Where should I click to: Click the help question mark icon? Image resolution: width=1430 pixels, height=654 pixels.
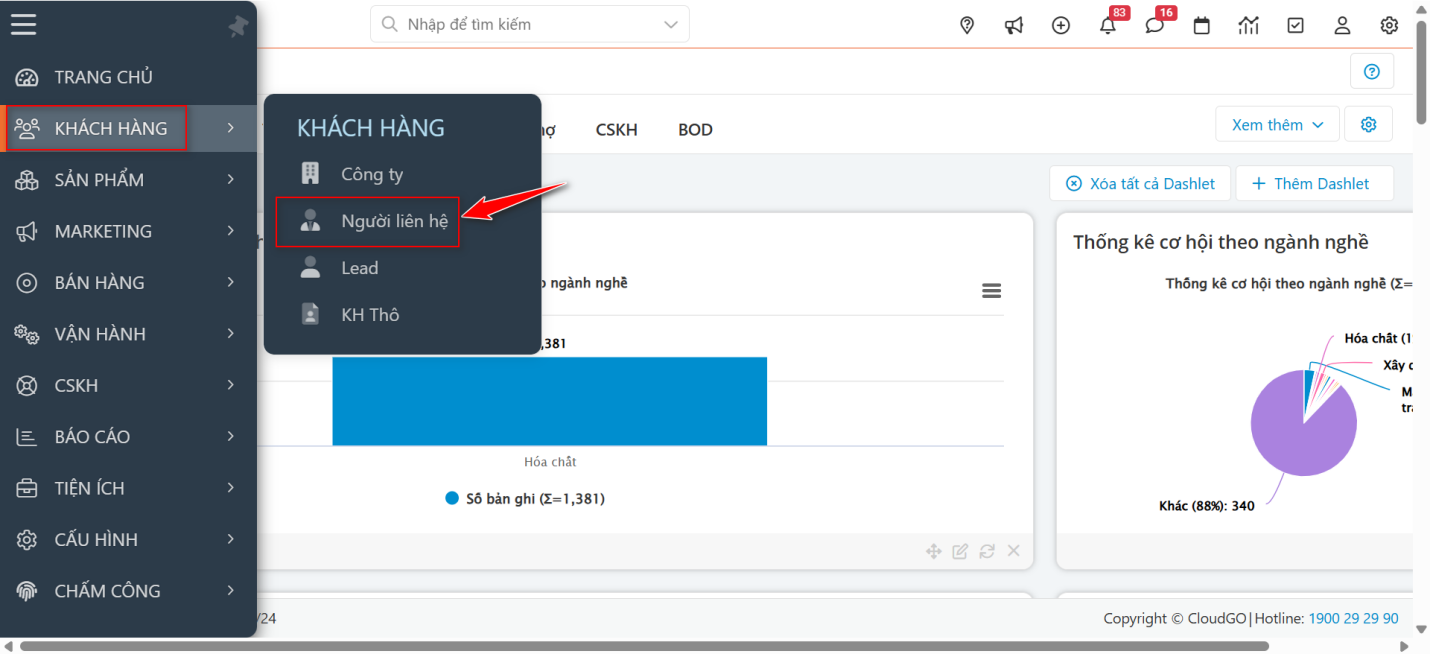click(x=1371, y=71)
